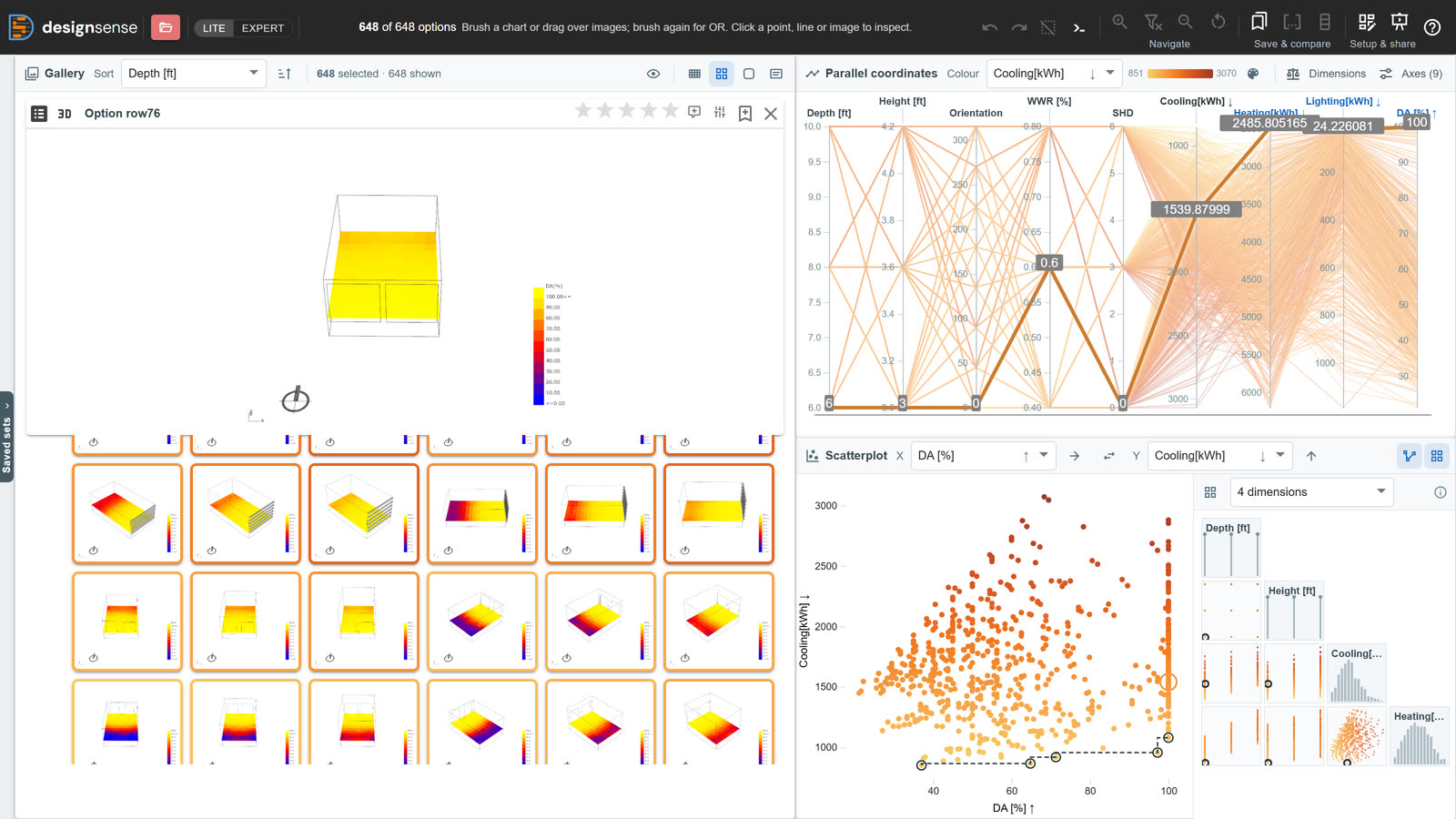Click the red open folder icon
The height and width of the screenshot is (819, 1456).
coord(165,27)
